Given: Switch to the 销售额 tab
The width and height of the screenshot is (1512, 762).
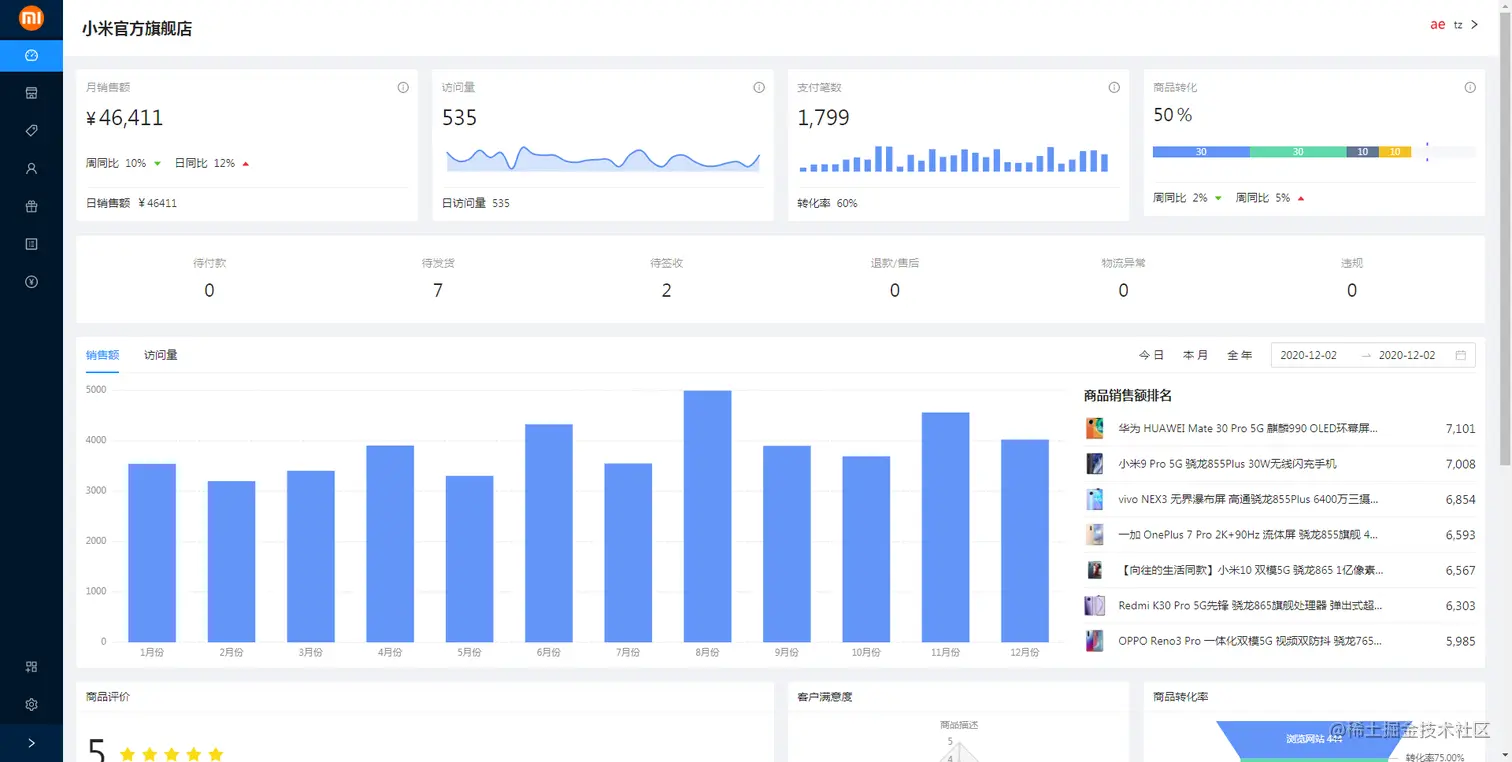Looking at the screenshot, I should click(103, 355).
